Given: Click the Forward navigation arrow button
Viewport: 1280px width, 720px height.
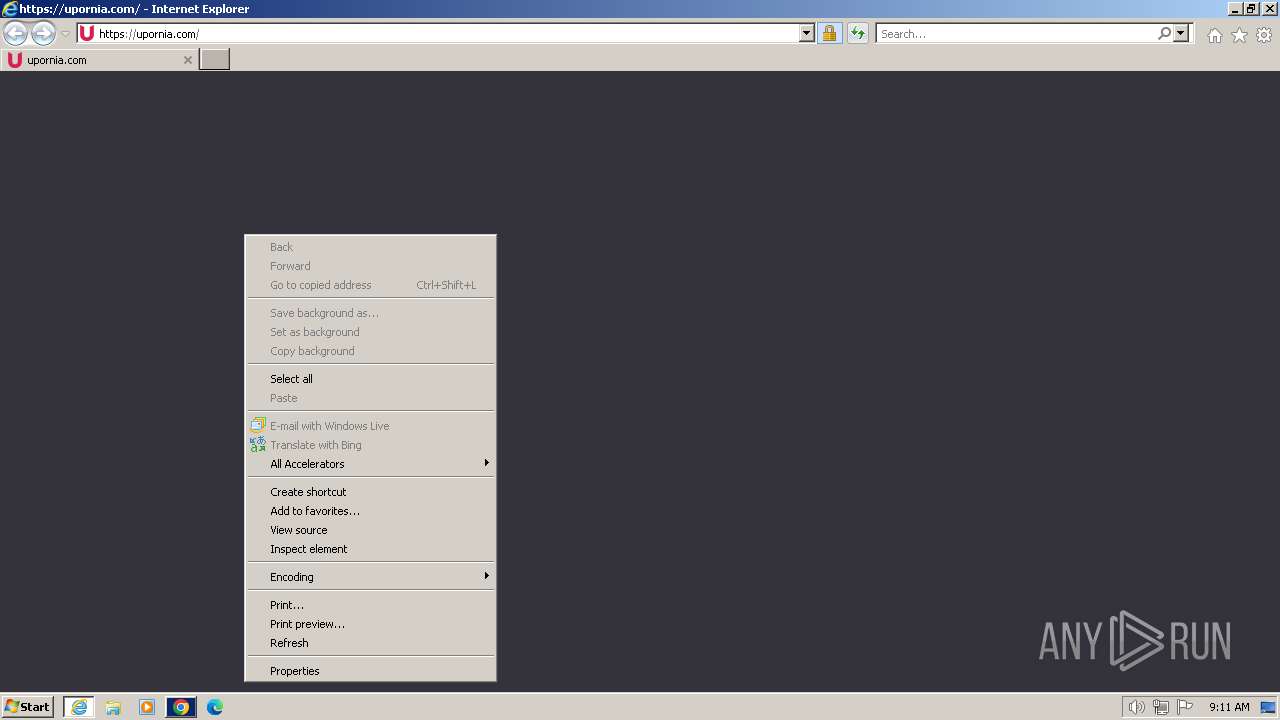Looking at the screenshot, I should pyautogui.click(x=43, y=34).
